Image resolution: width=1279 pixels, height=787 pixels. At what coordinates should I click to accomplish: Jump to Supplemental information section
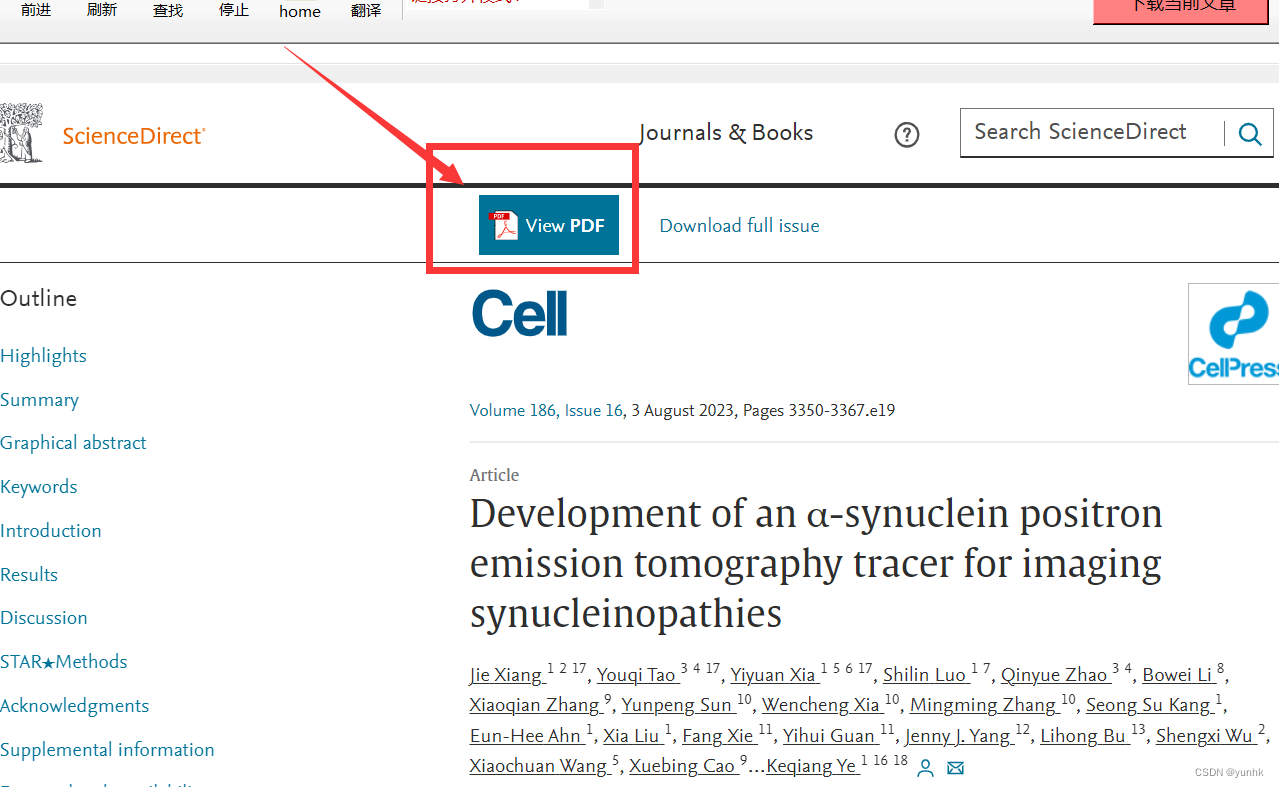point(107,750)
